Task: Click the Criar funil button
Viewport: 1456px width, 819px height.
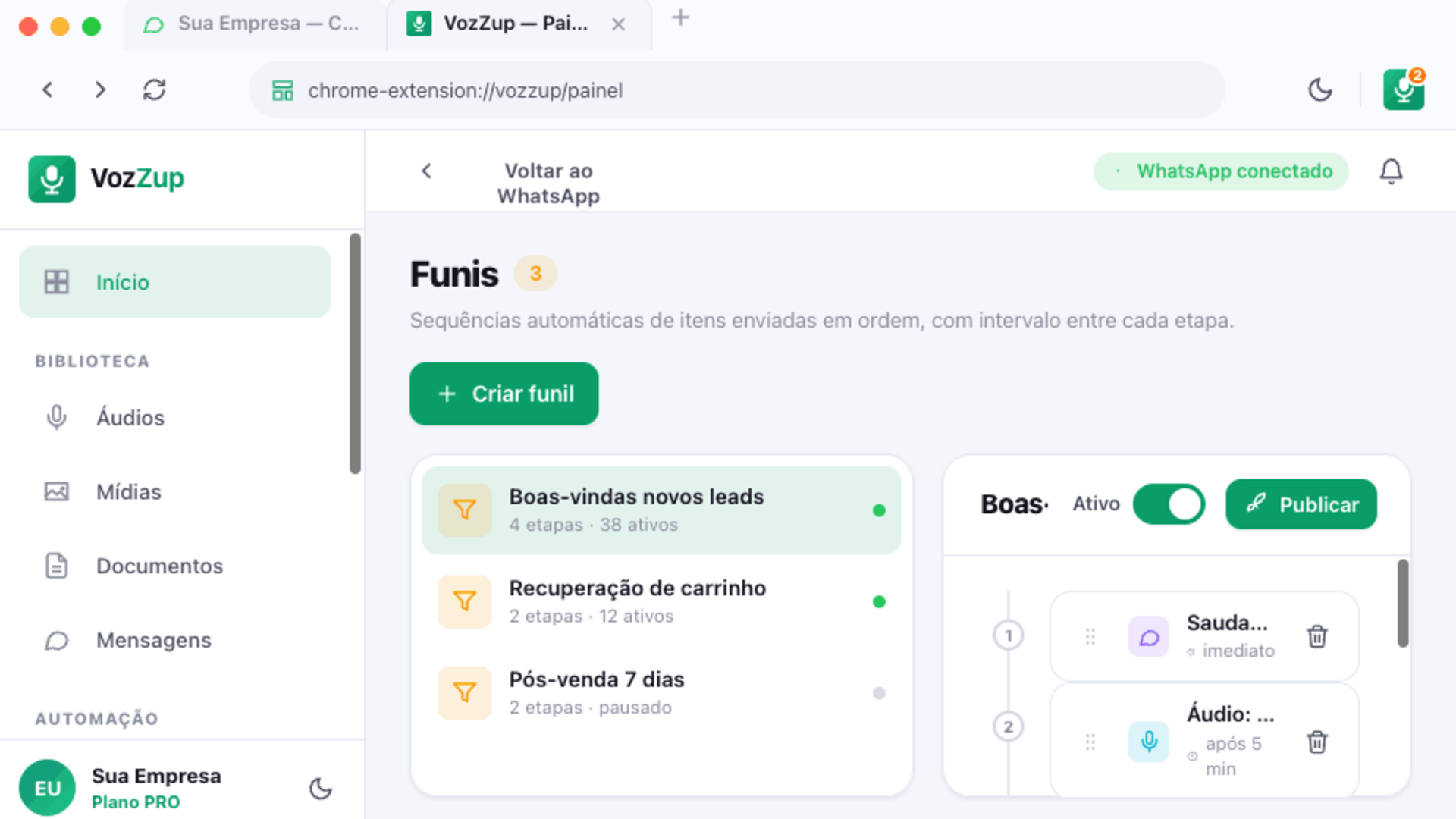Action: point(504,394)
